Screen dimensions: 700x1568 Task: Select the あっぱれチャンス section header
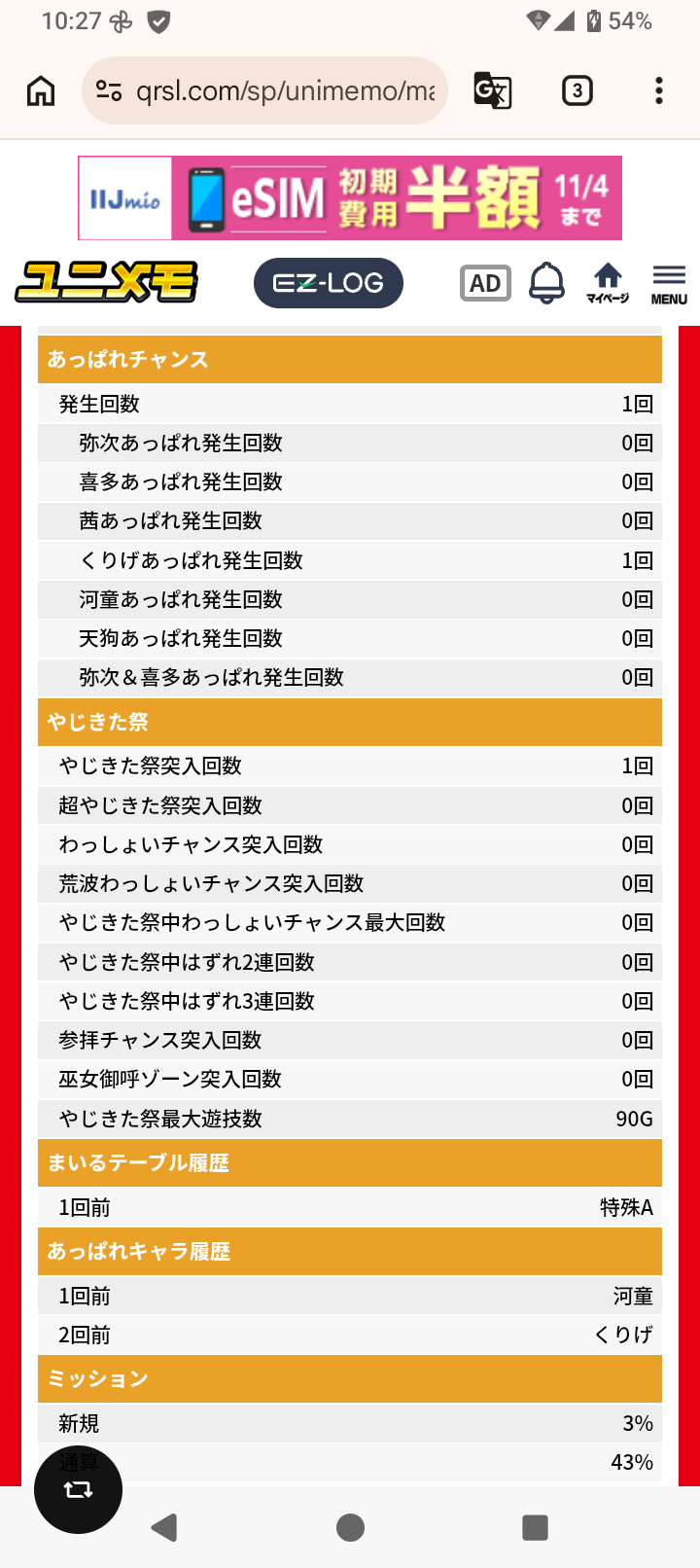coord(350,359)
